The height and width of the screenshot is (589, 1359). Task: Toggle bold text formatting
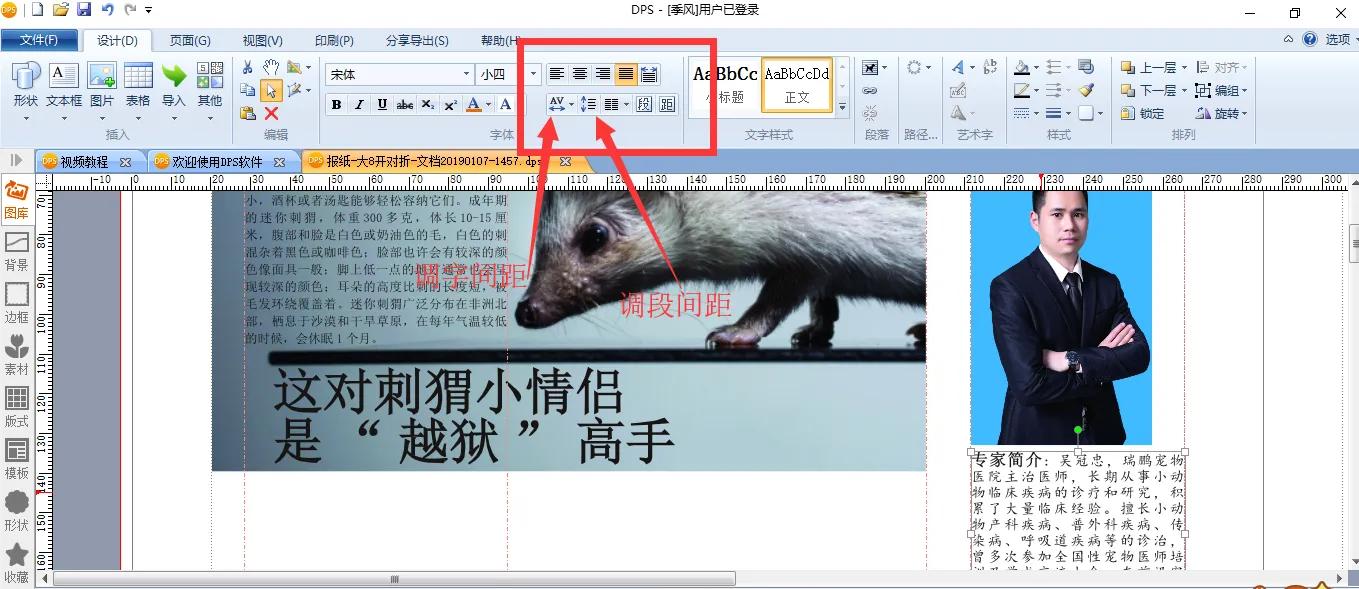pos(336,105)
